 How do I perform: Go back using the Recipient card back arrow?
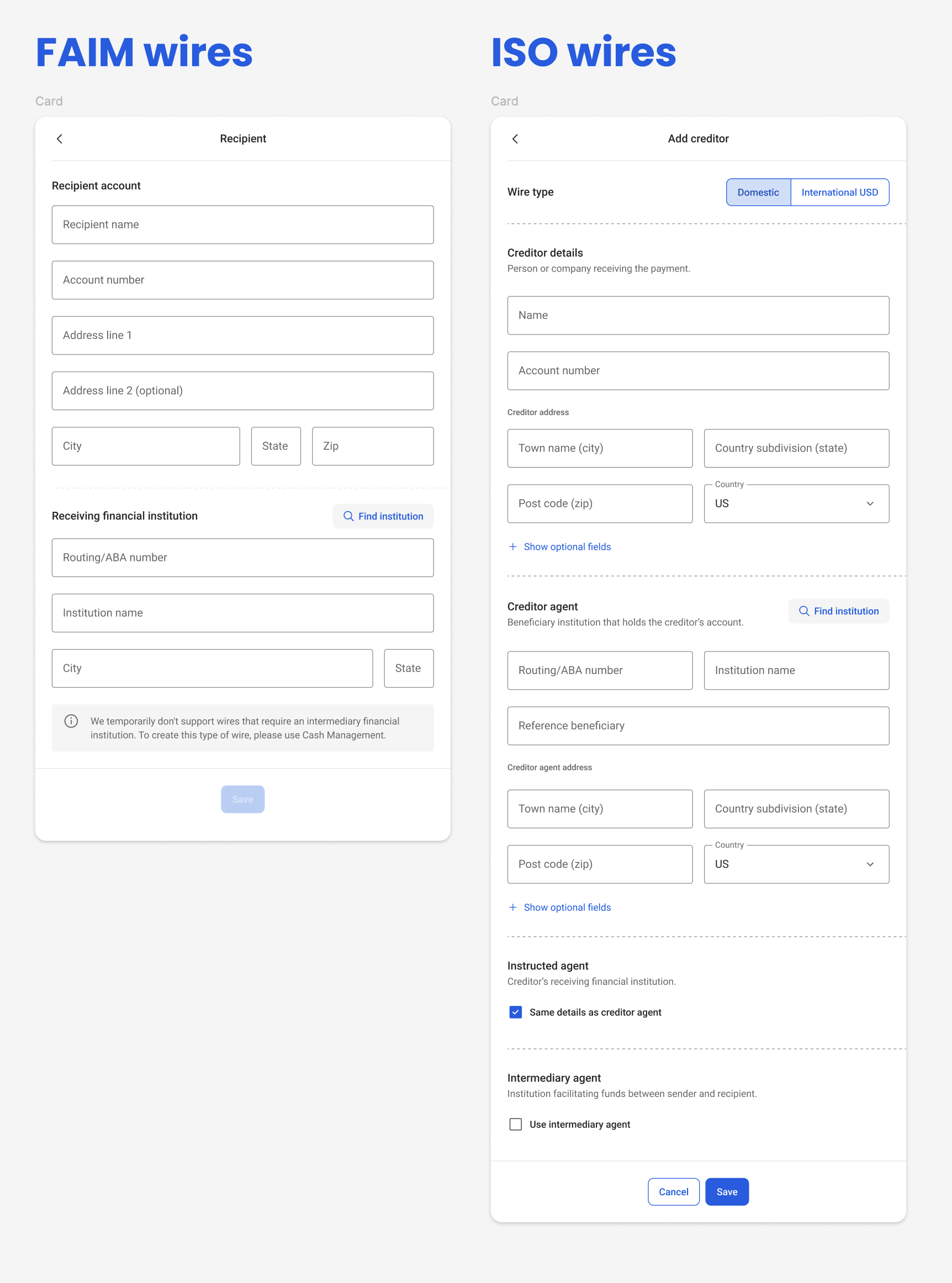click(59, 139)
